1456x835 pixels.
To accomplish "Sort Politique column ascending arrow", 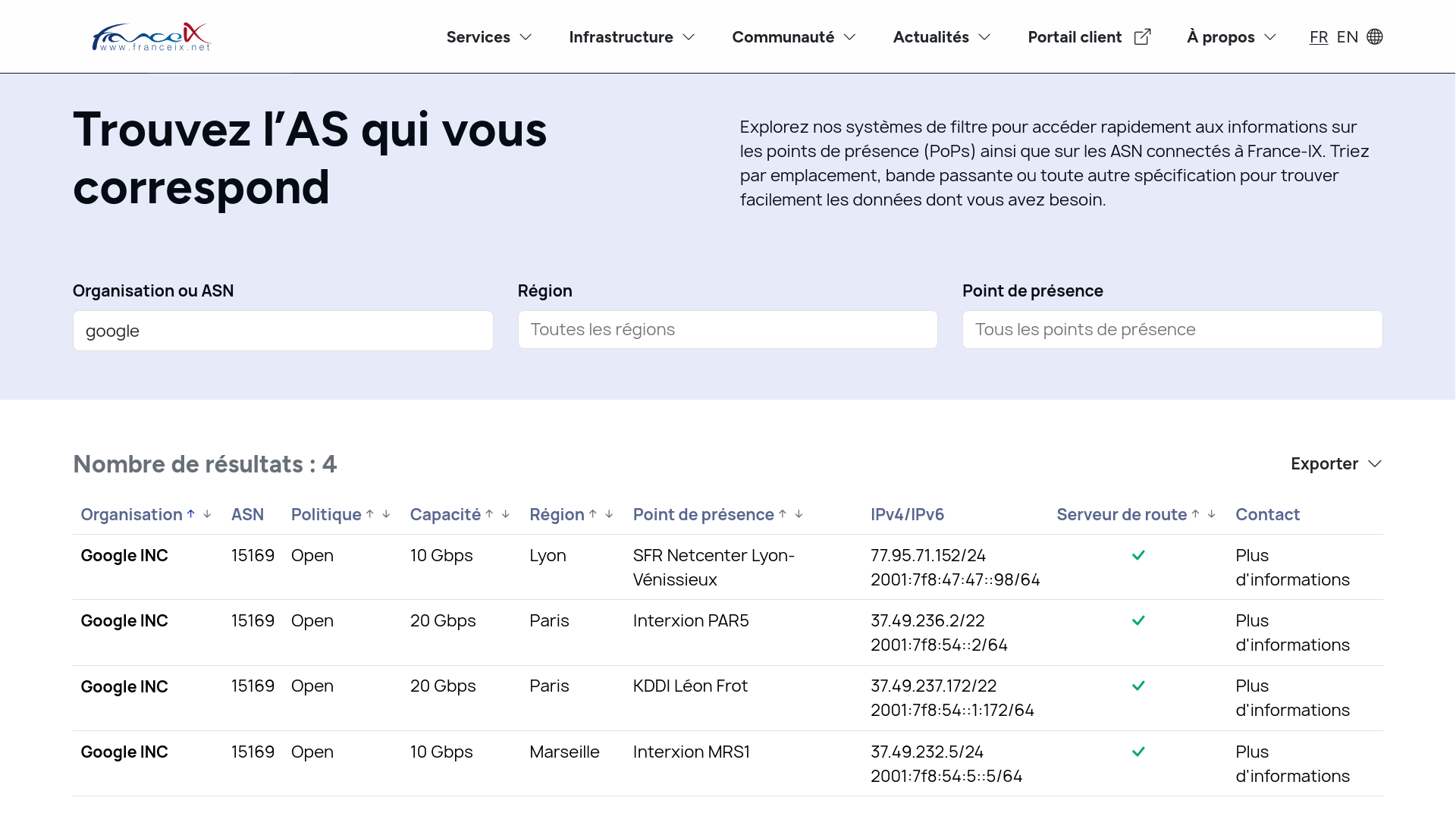I will [370, 514].
